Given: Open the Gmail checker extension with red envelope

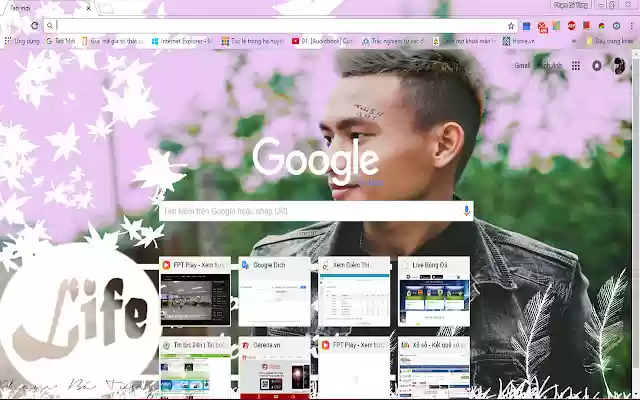Looking at the screenshot, I should click(542, 27).
